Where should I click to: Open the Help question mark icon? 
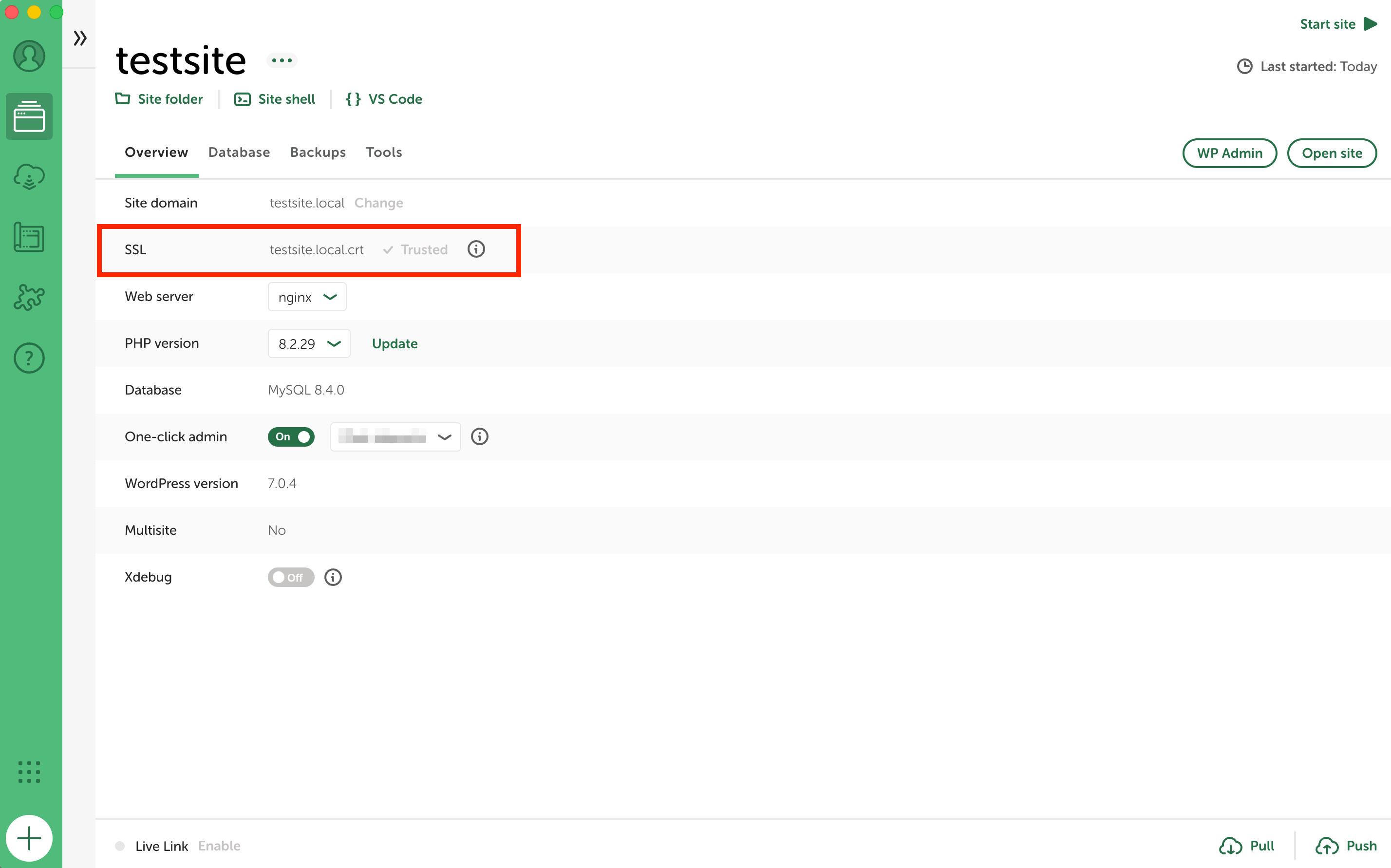pos(29,358)
